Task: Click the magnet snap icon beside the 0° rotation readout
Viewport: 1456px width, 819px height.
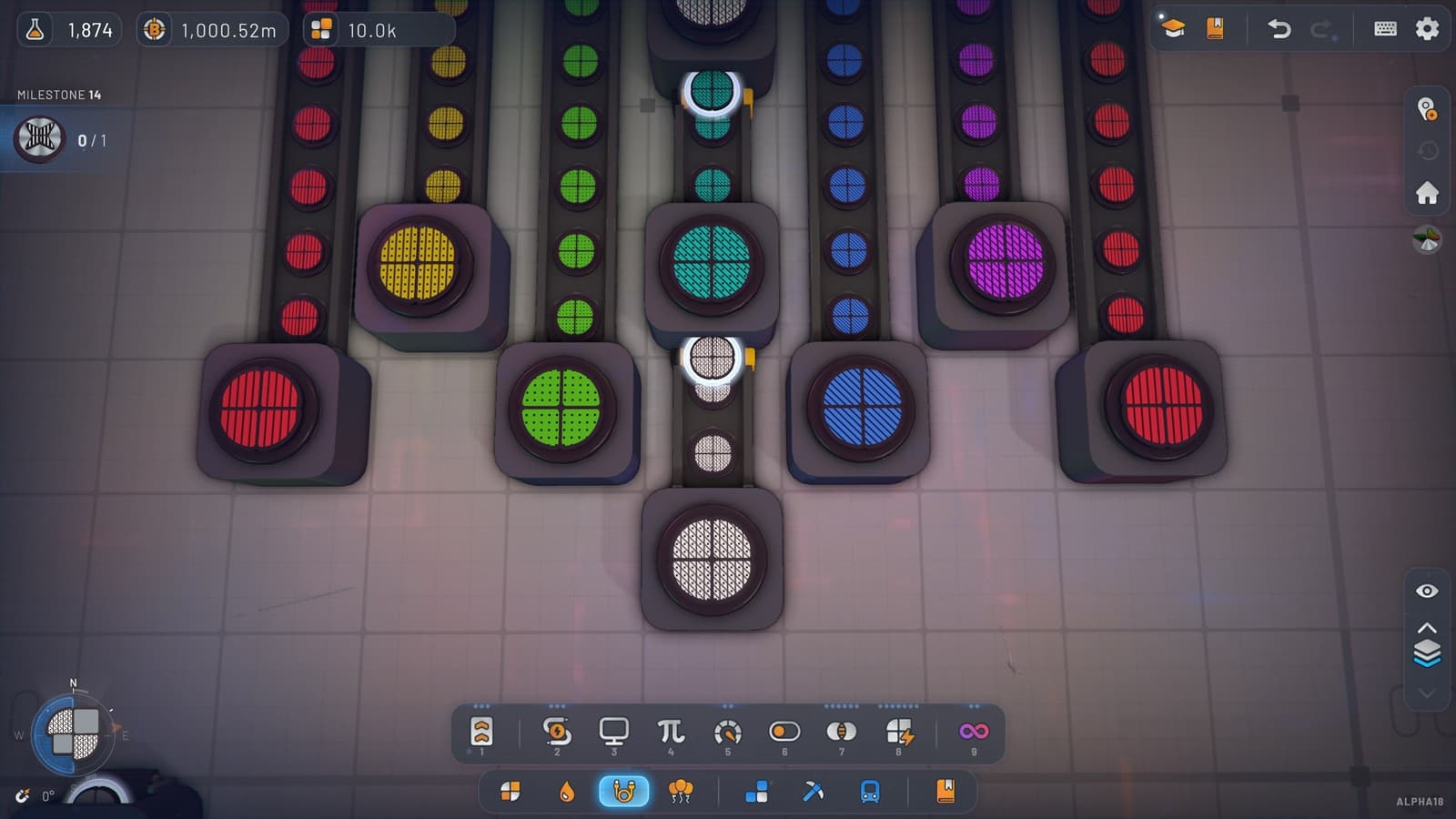Action: click(23, 796)
